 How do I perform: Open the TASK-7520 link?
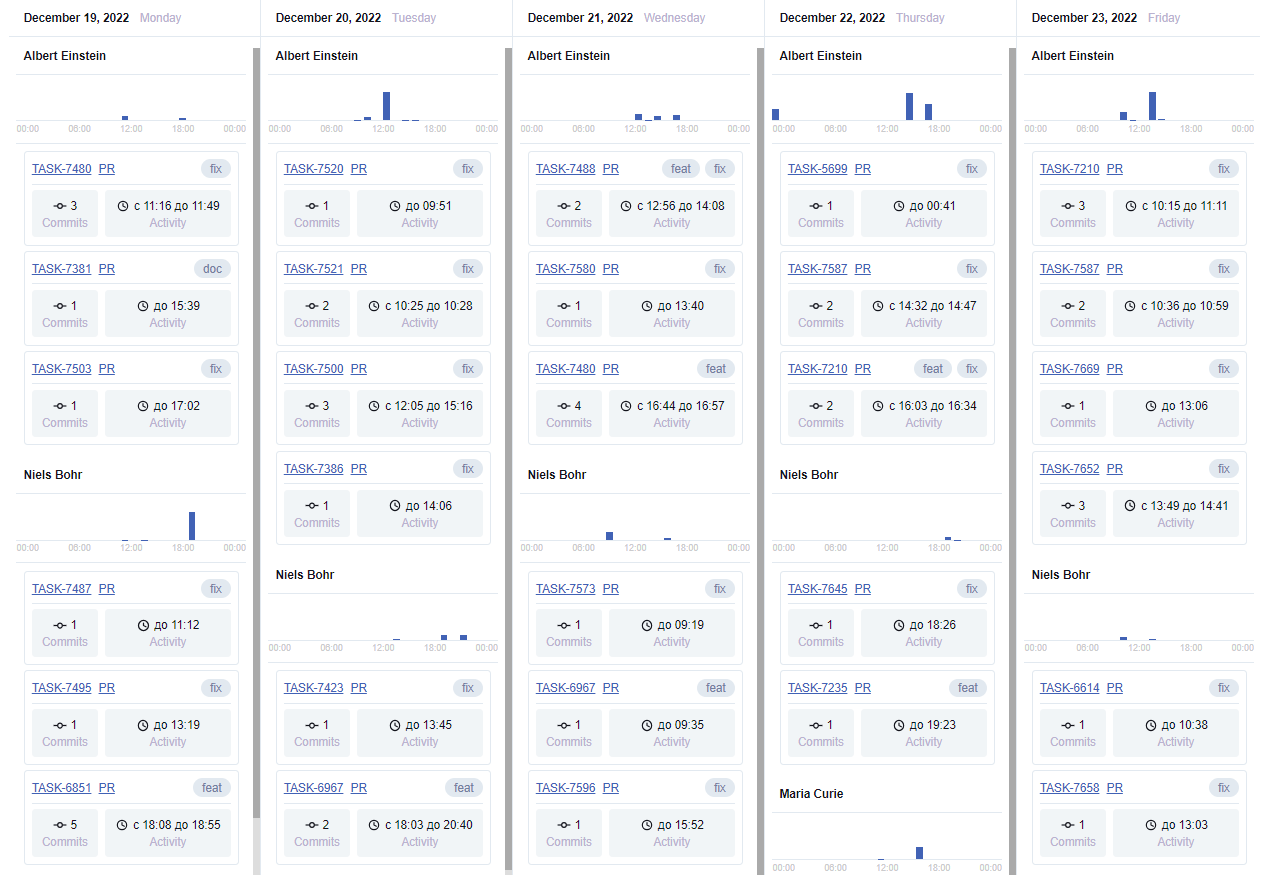coord(313,169)
